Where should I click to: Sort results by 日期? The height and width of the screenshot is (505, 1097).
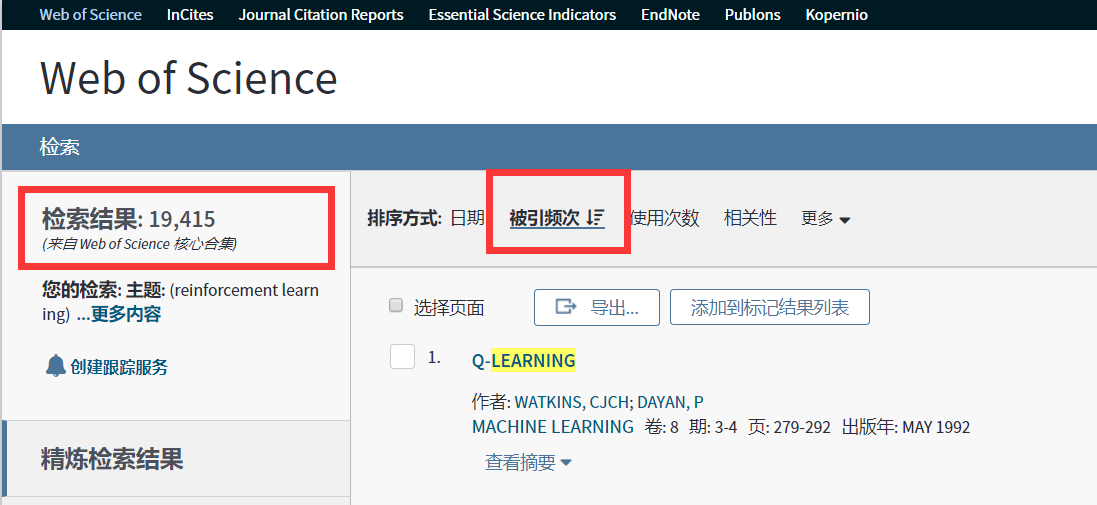click(467, 218)
